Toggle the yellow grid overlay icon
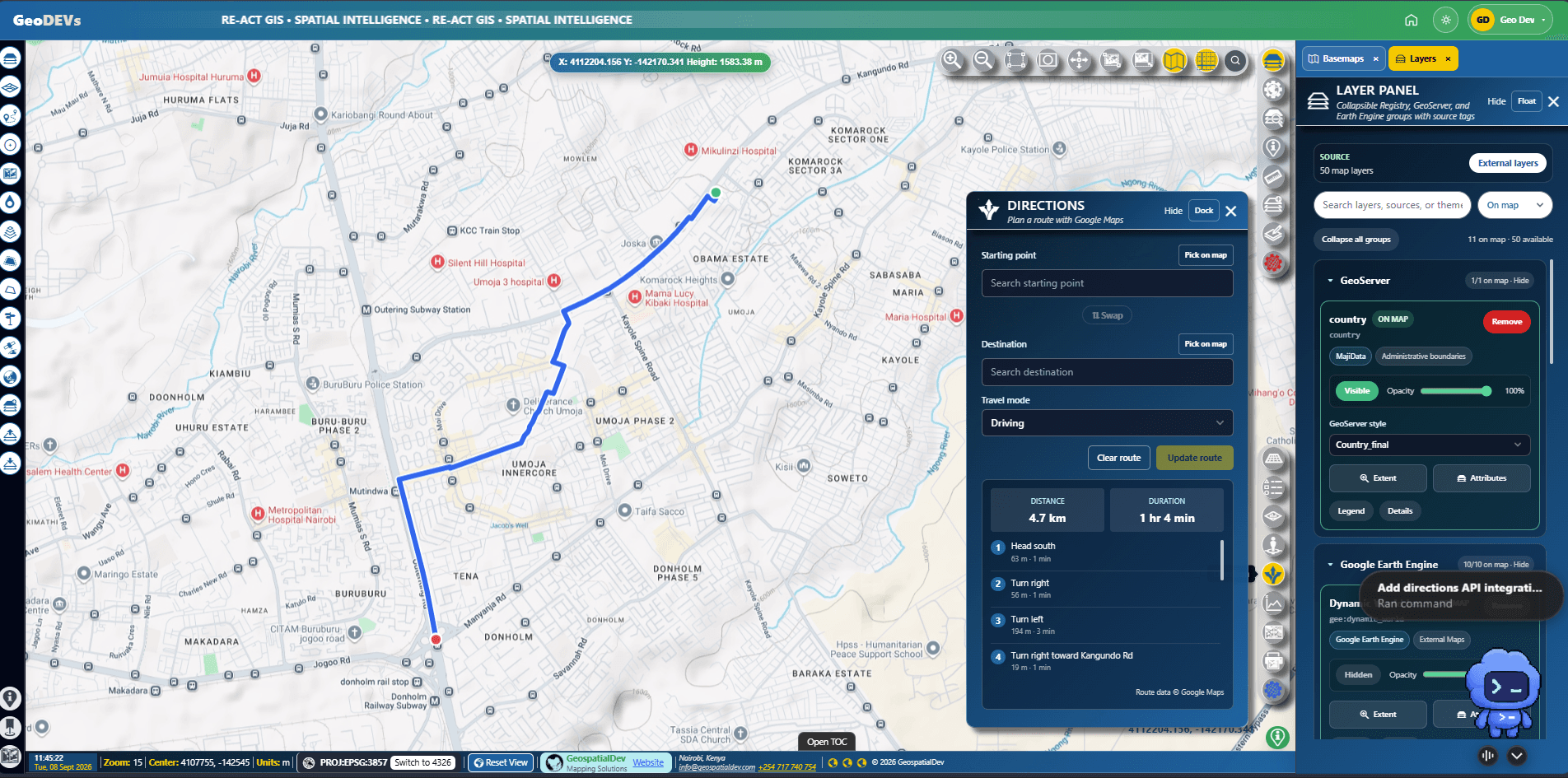The width and height of the screenshot is (1568, 778). [x=1206, y=60]
